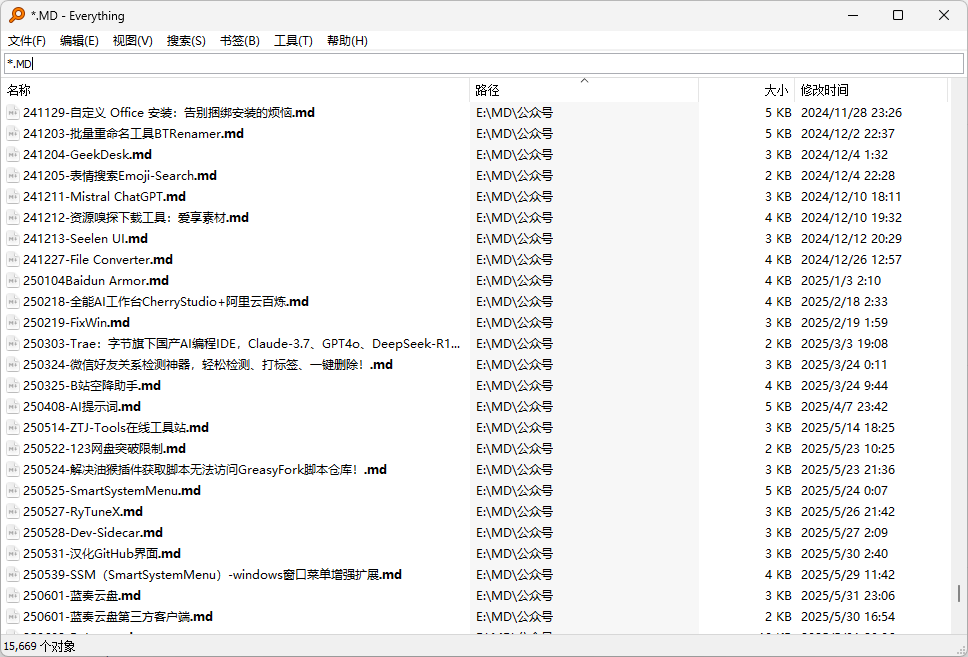Click file icon of 241203-批量重命名工具BTRenamer.md
The image size is (968, 657).
pyautogui.click(x=12, y=133)
